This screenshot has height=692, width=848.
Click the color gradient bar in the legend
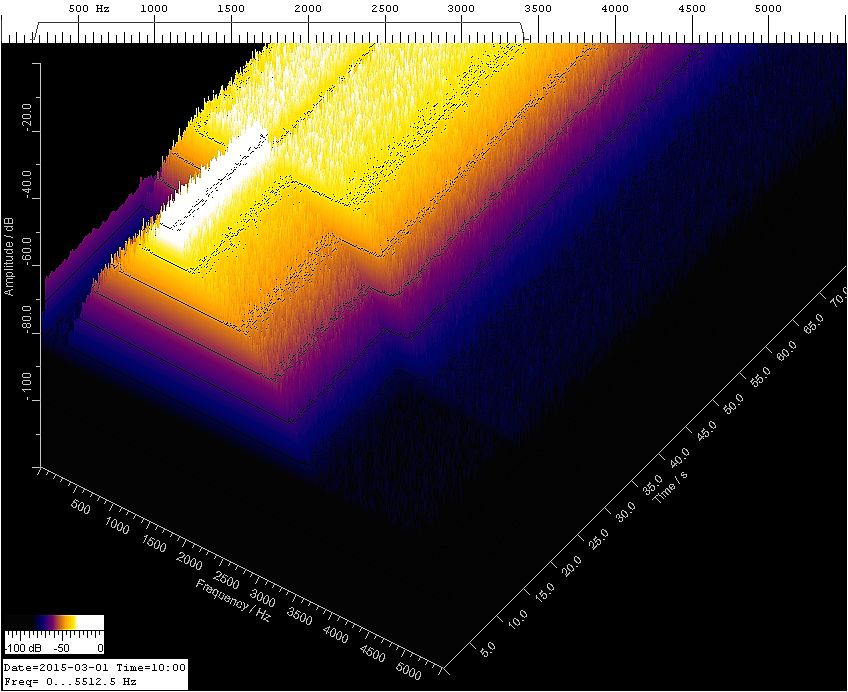(x=54, y=622)
